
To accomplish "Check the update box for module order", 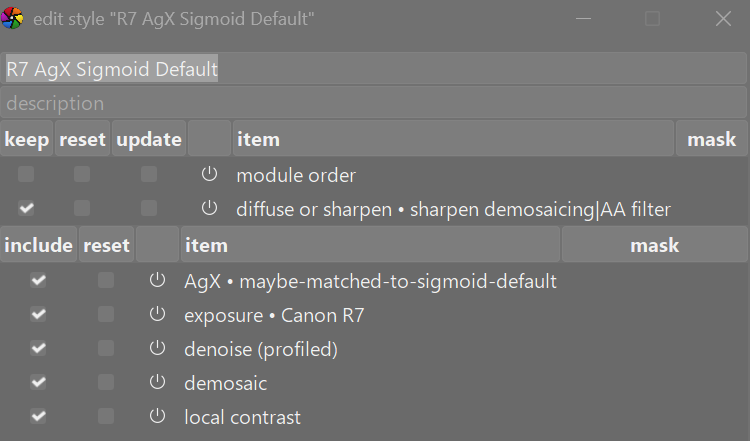I will (149, 175).
